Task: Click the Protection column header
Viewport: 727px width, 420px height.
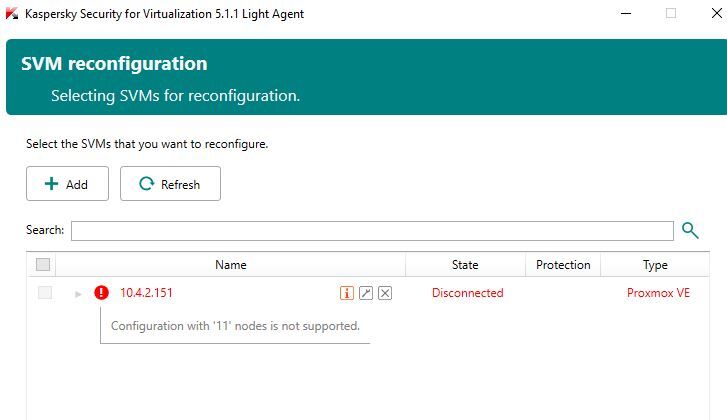Action: [563, 265]
